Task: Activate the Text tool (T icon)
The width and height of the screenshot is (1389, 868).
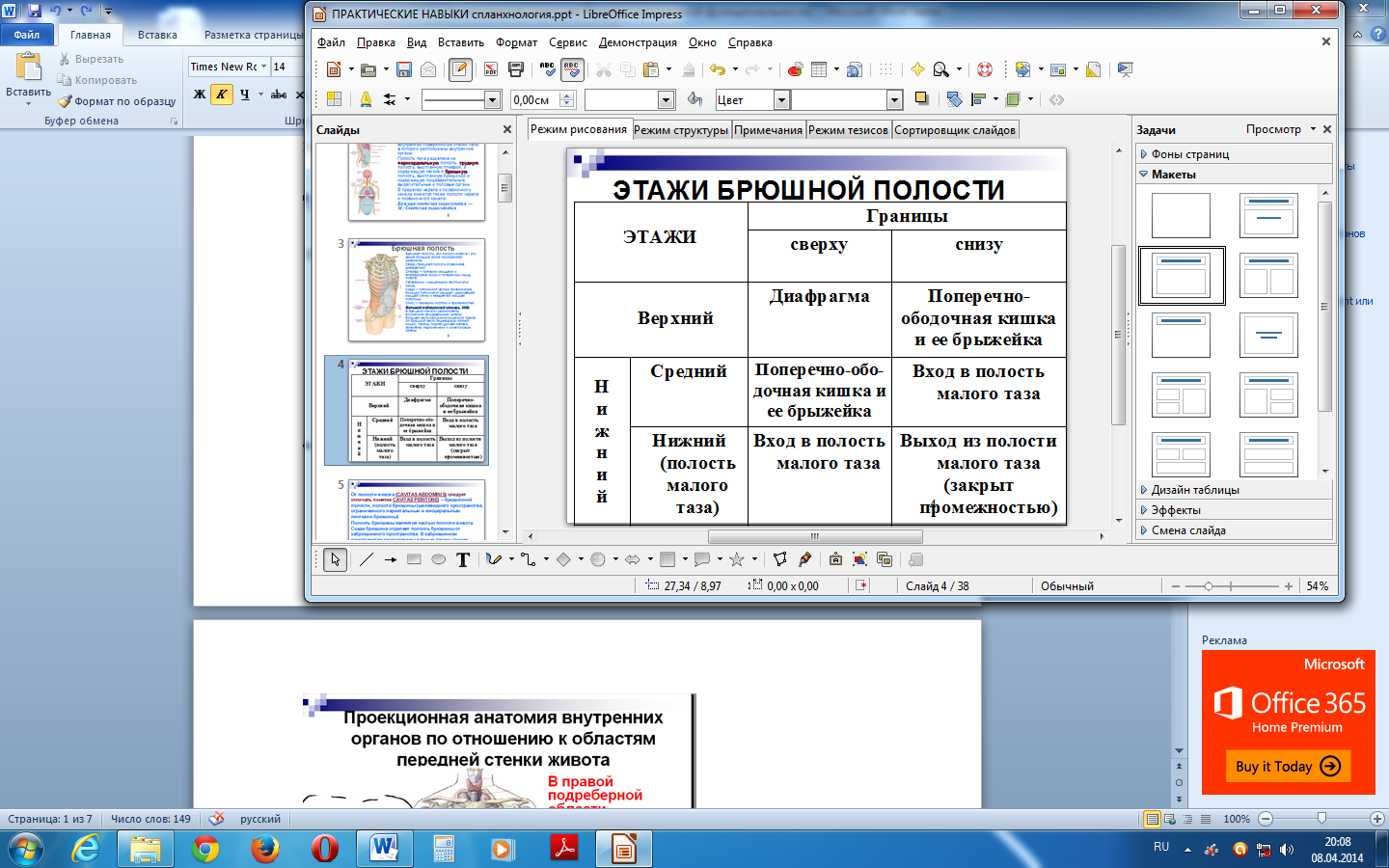Action: pos(463,559)
